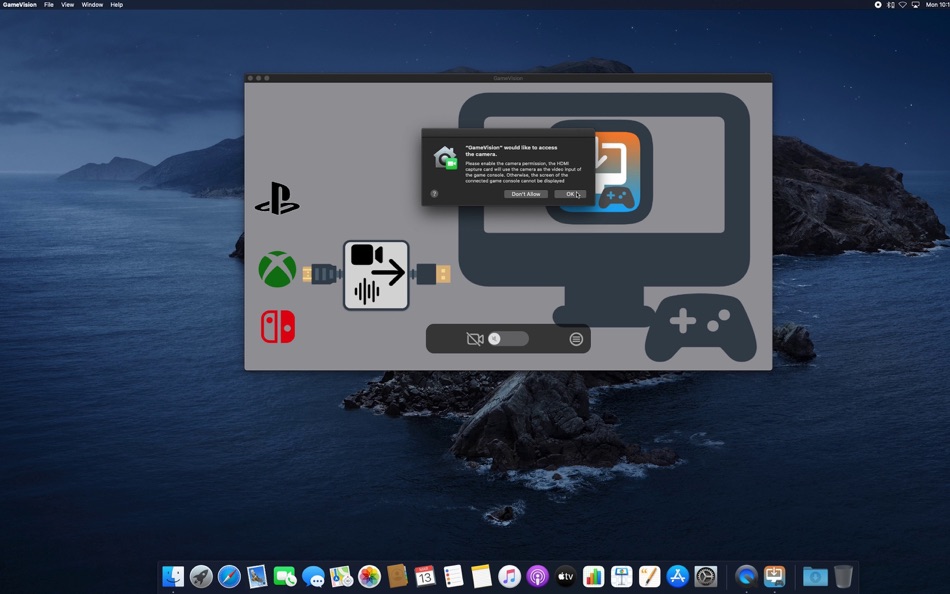Open Finder from the dock
Viewport: 950px width, 594px height.
[x=173, y=576]
